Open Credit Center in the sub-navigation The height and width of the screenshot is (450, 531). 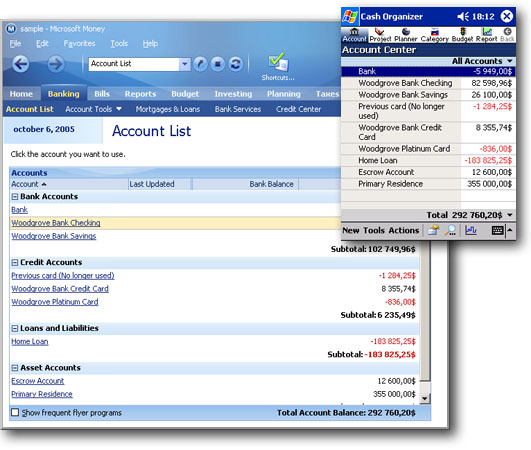298,109
